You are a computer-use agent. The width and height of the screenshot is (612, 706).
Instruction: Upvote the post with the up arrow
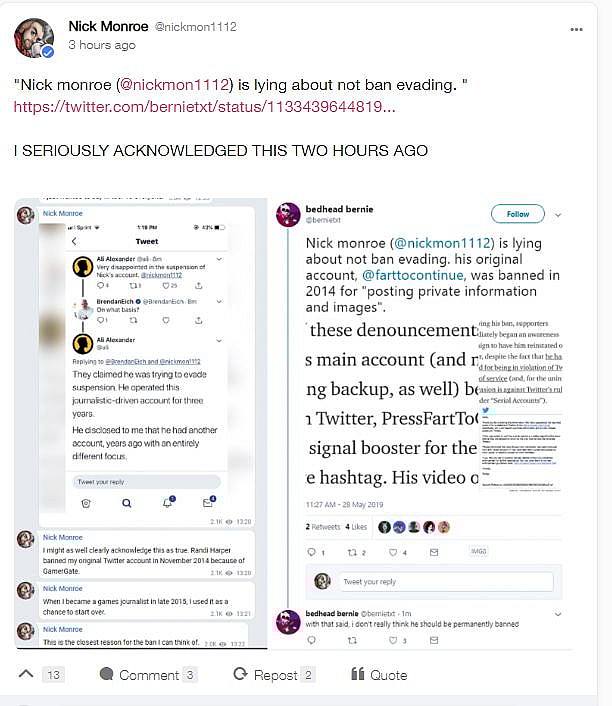click(x=26, y=674)
